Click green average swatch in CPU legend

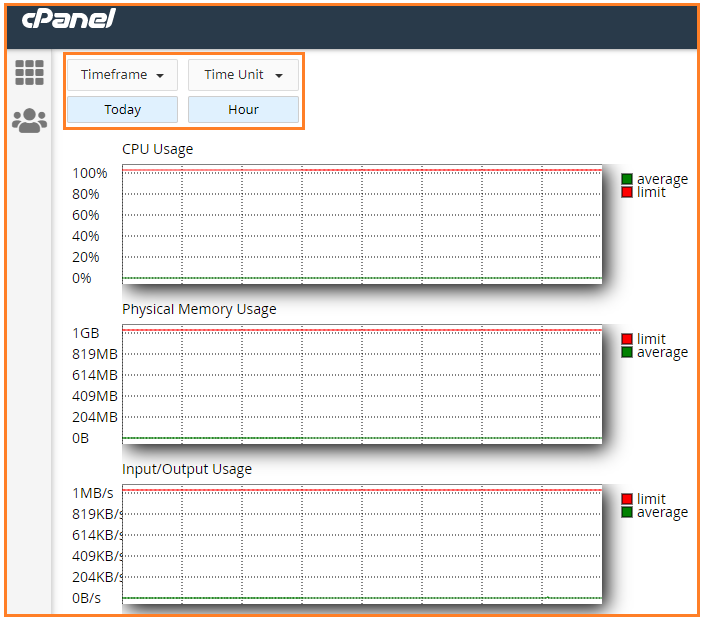[627, 179]
